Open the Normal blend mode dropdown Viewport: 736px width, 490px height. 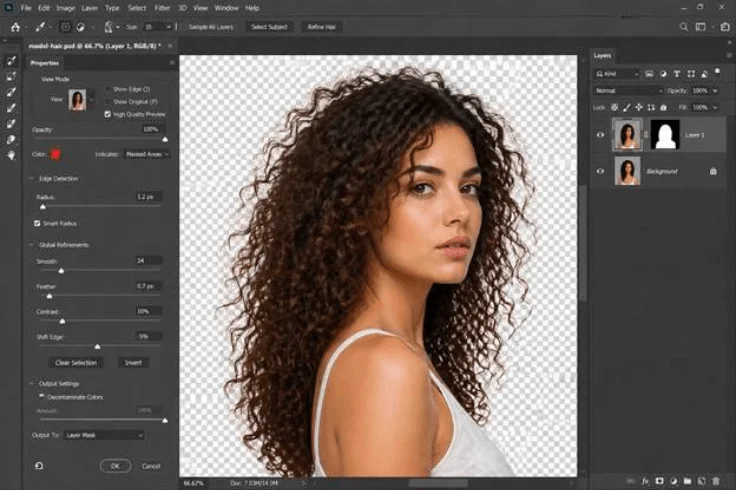[629, 91]
